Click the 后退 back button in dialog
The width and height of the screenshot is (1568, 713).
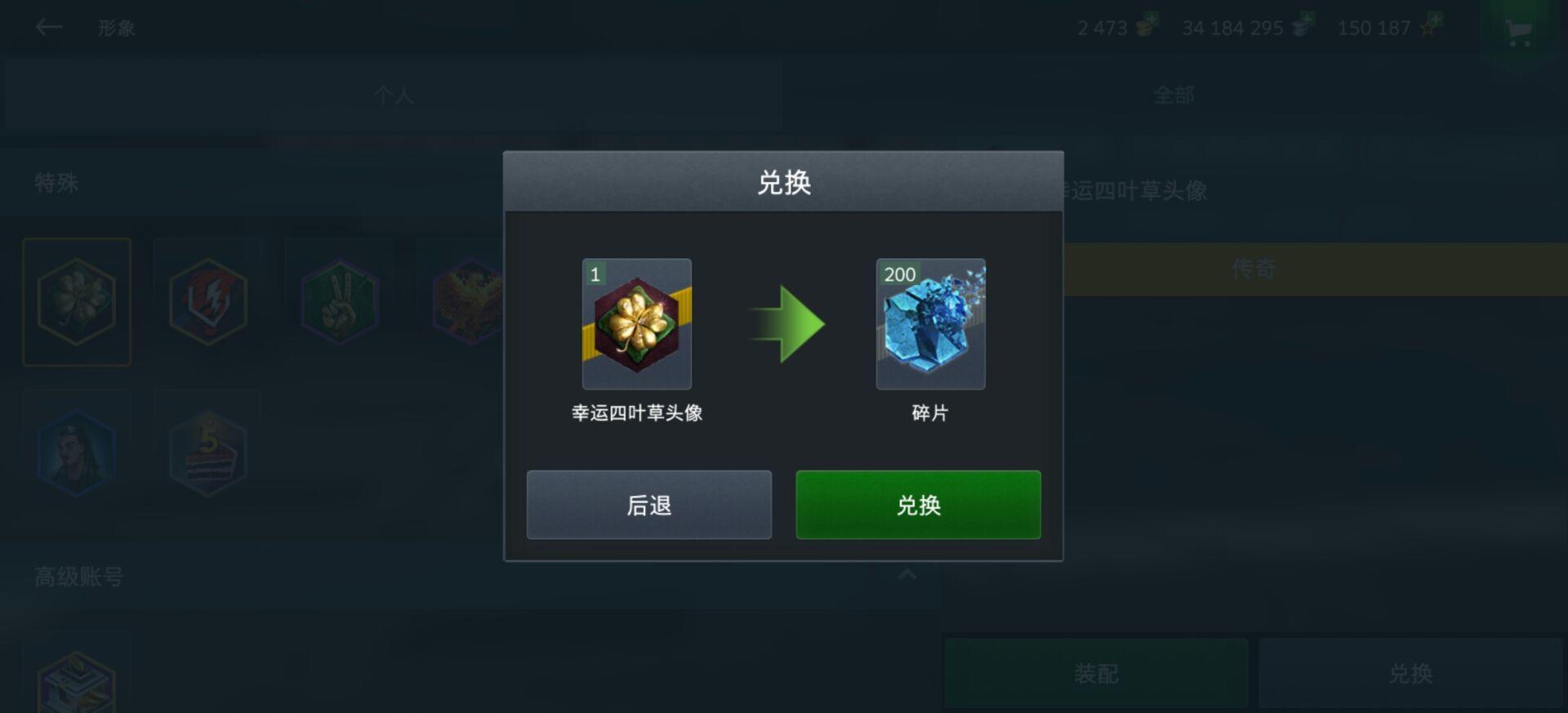pos(649,505)
